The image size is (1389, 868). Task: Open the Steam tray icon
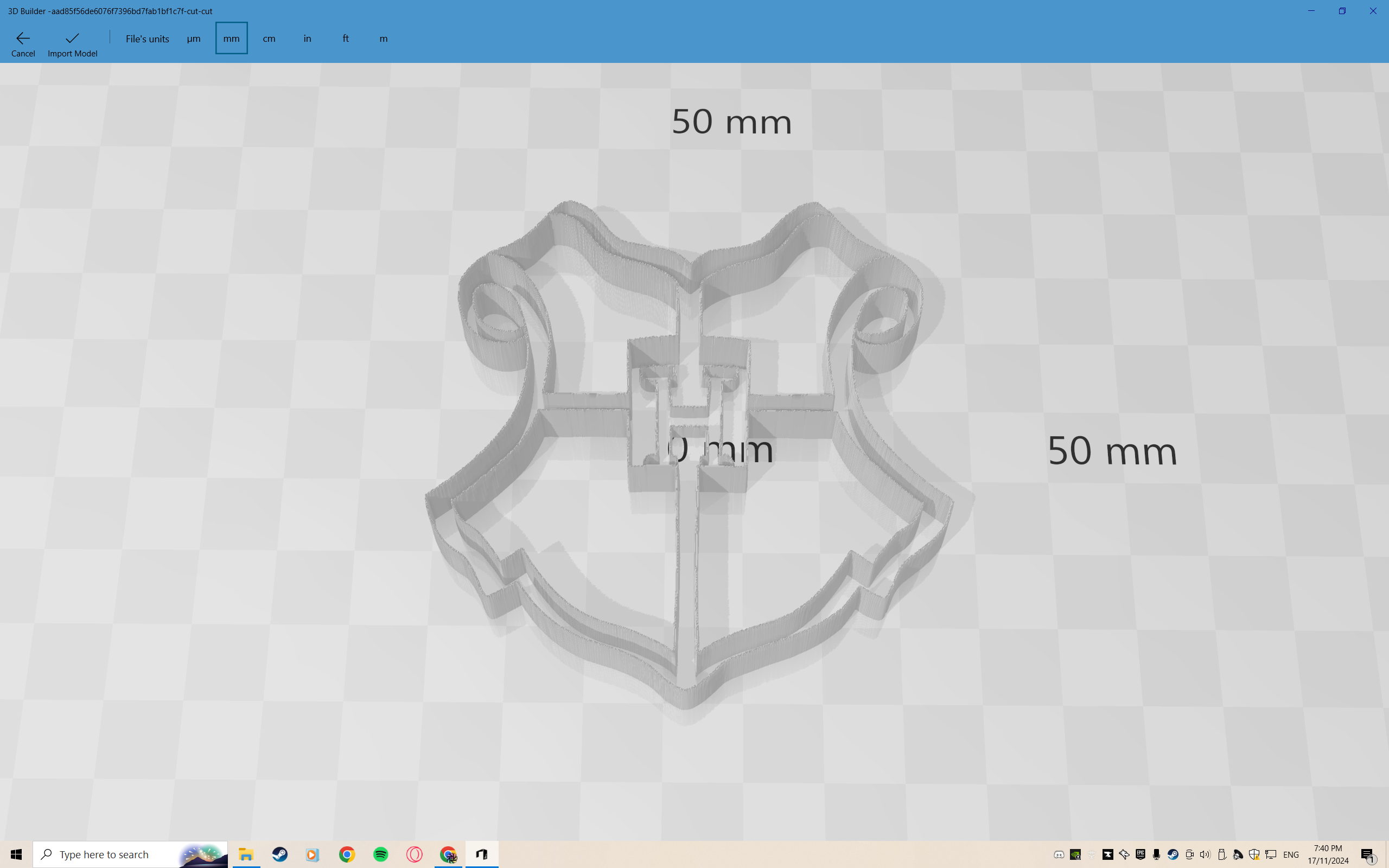tap(1173, 855)
